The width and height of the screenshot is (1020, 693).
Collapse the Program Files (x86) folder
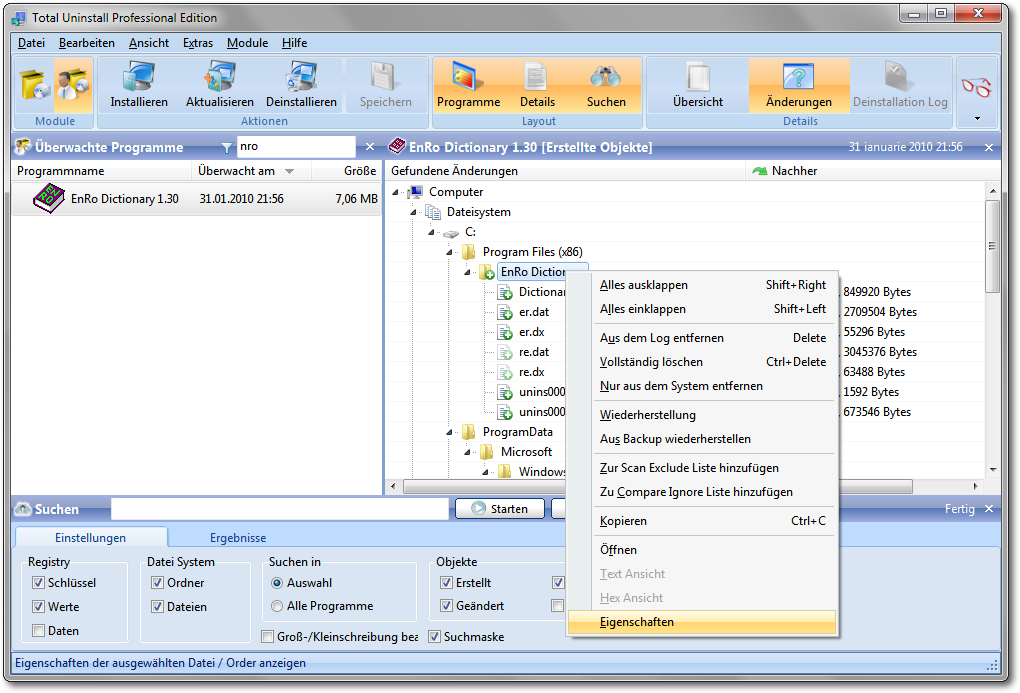[449, 252]
